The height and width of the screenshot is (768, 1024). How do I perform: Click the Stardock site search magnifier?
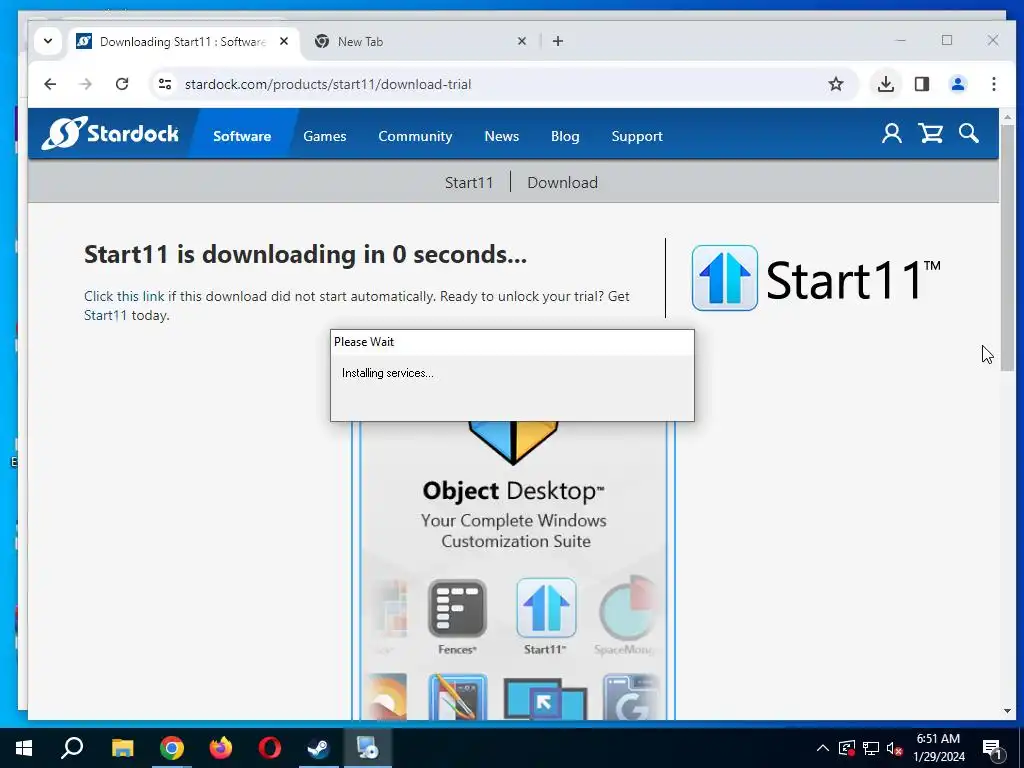click(968, 133)
